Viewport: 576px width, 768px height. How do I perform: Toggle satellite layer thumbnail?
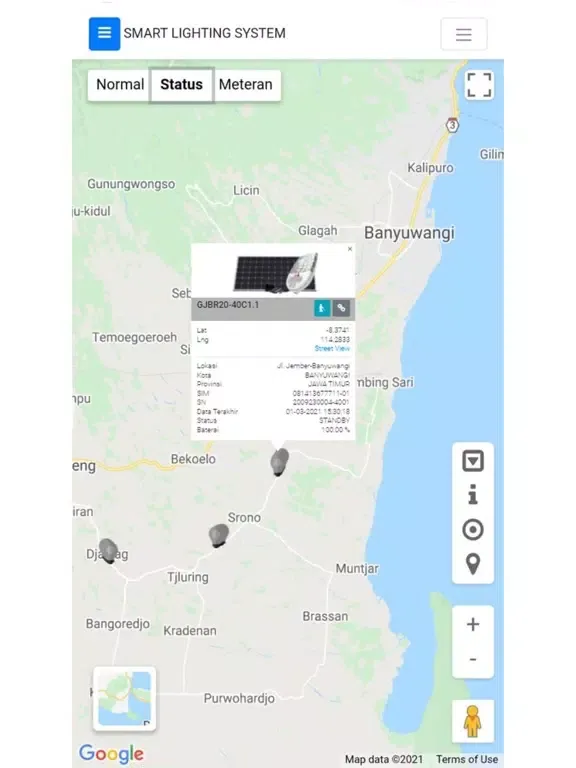[124, 698]
